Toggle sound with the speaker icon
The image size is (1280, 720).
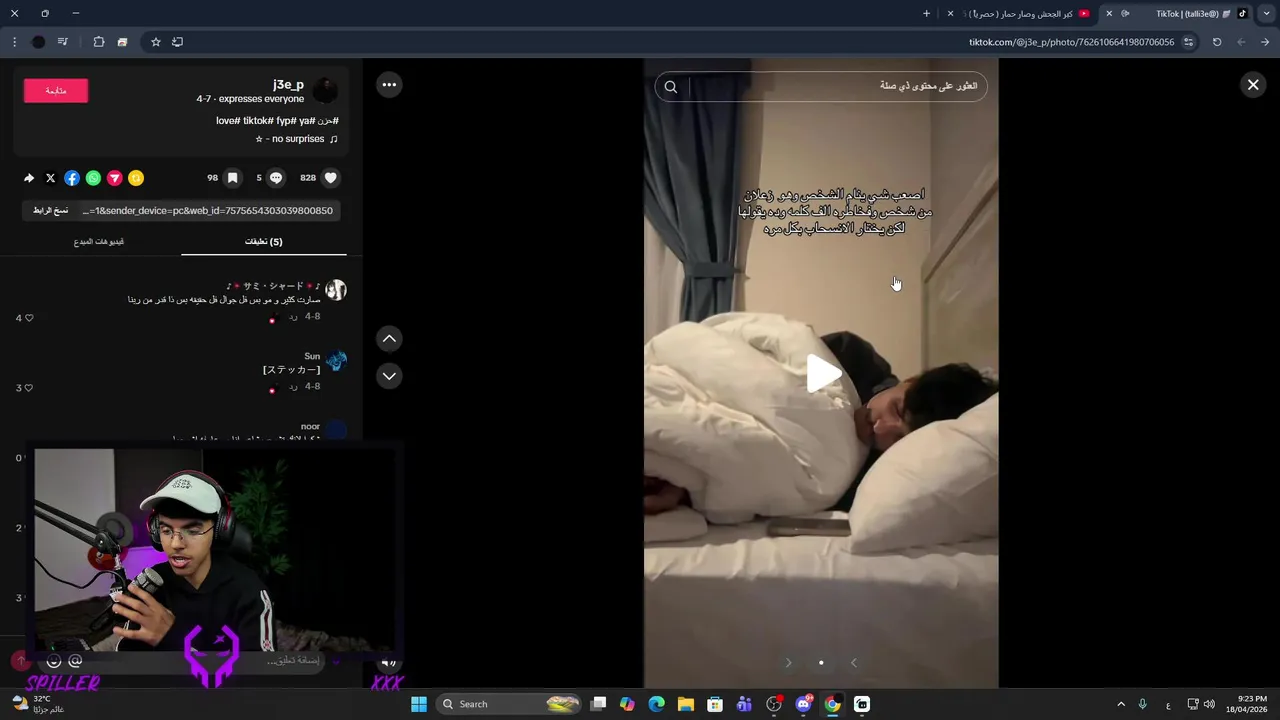tap(389, 661)
